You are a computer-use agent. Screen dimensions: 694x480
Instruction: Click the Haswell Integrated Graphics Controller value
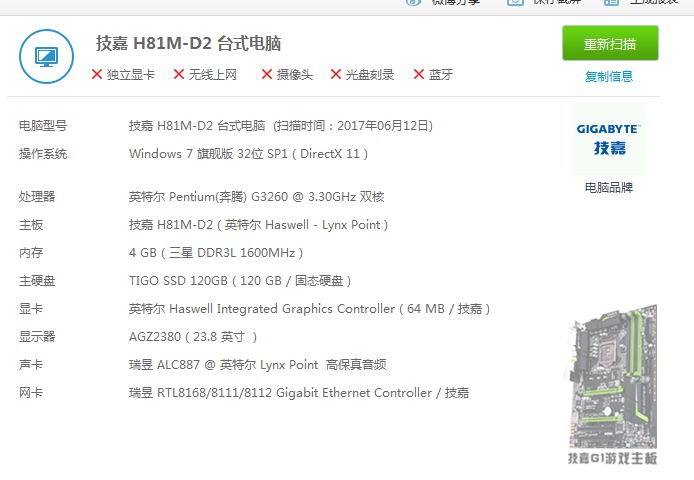point(309,309)
